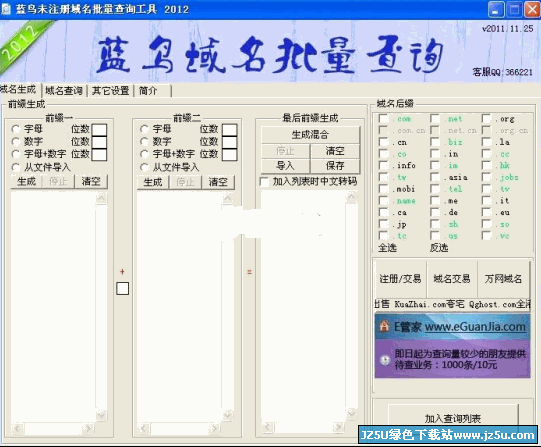Click 生成 button under 前缀一

pyautogui.click(x=26, y=181)
